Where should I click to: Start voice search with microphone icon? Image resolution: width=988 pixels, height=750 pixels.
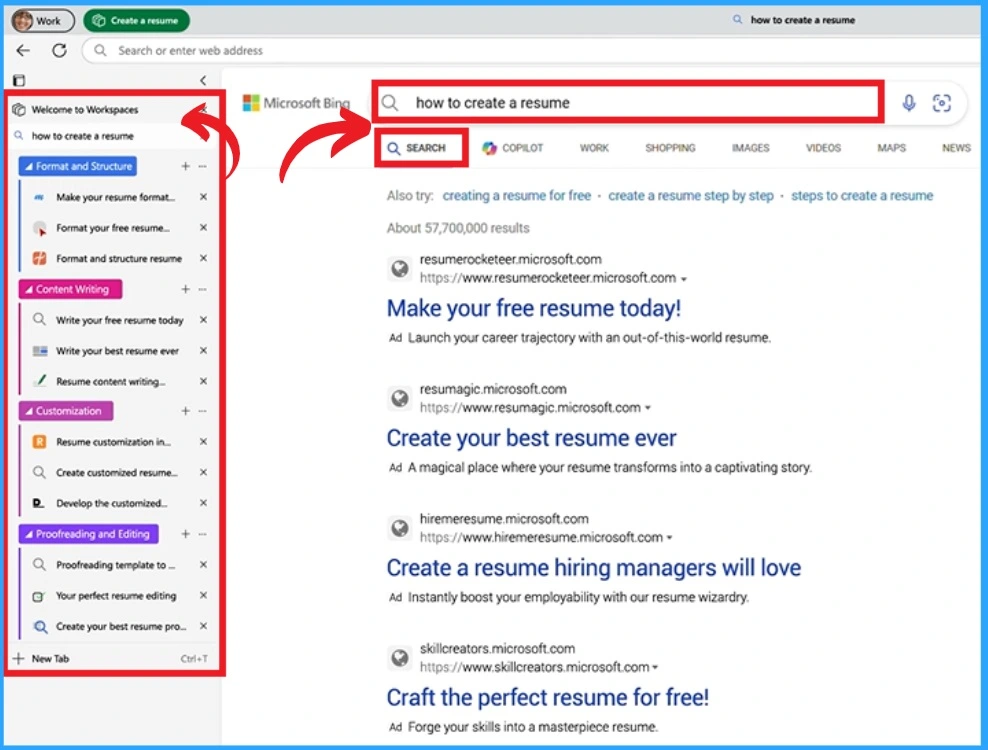point(909,103)
